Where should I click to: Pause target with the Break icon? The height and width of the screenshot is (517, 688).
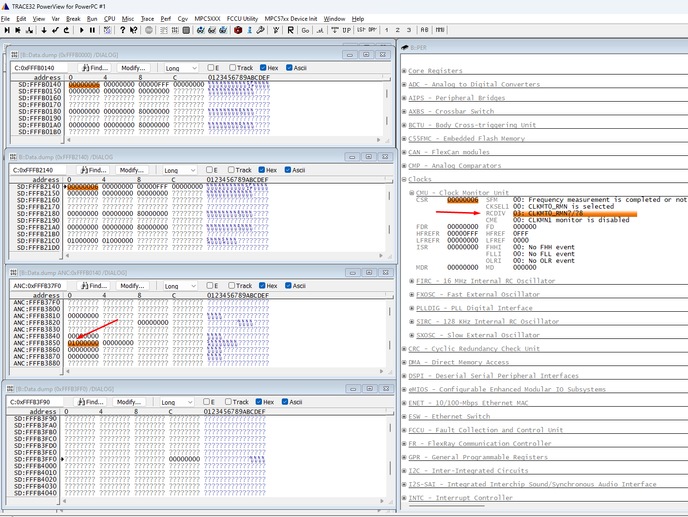(92, 30)
